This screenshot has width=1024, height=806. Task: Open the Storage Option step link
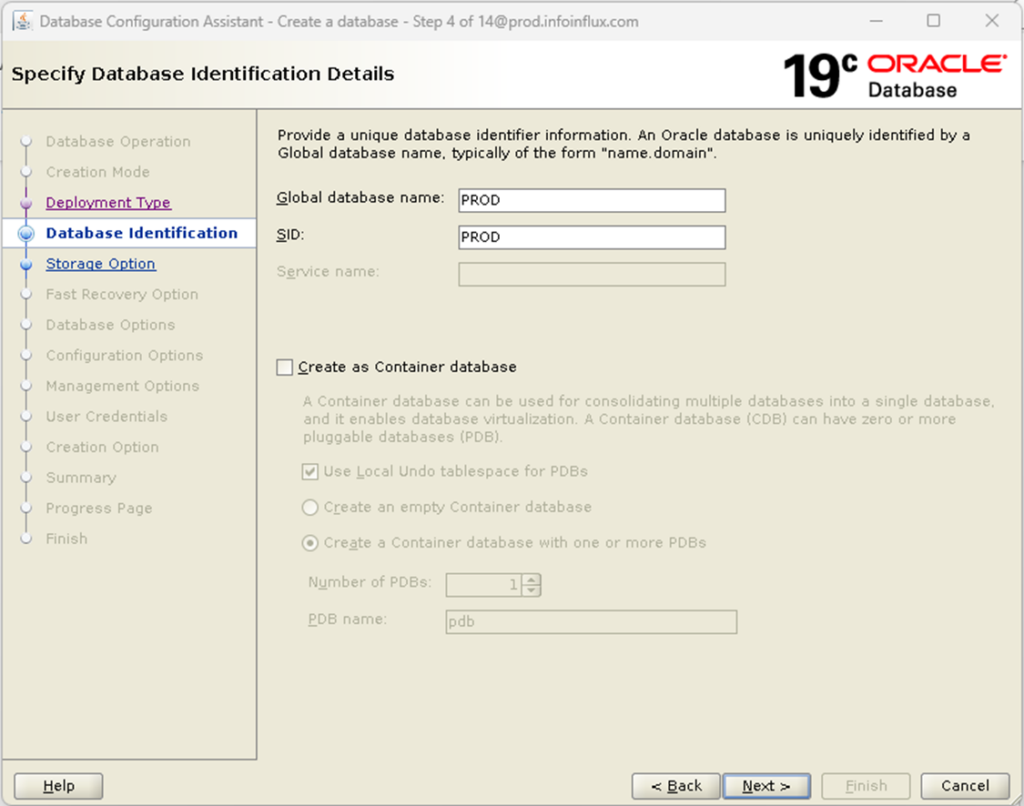pos(100,263)
